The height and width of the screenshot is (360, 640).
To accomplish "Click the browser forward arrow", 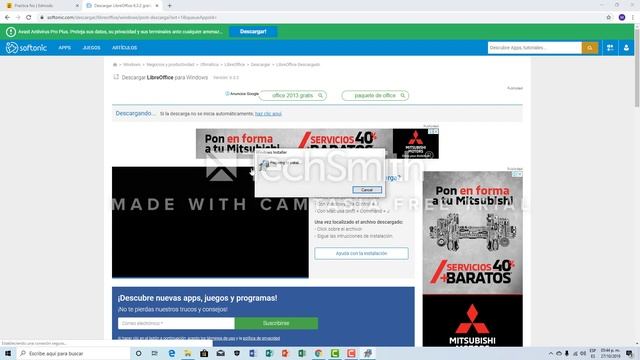I will (x=18, y=18).
